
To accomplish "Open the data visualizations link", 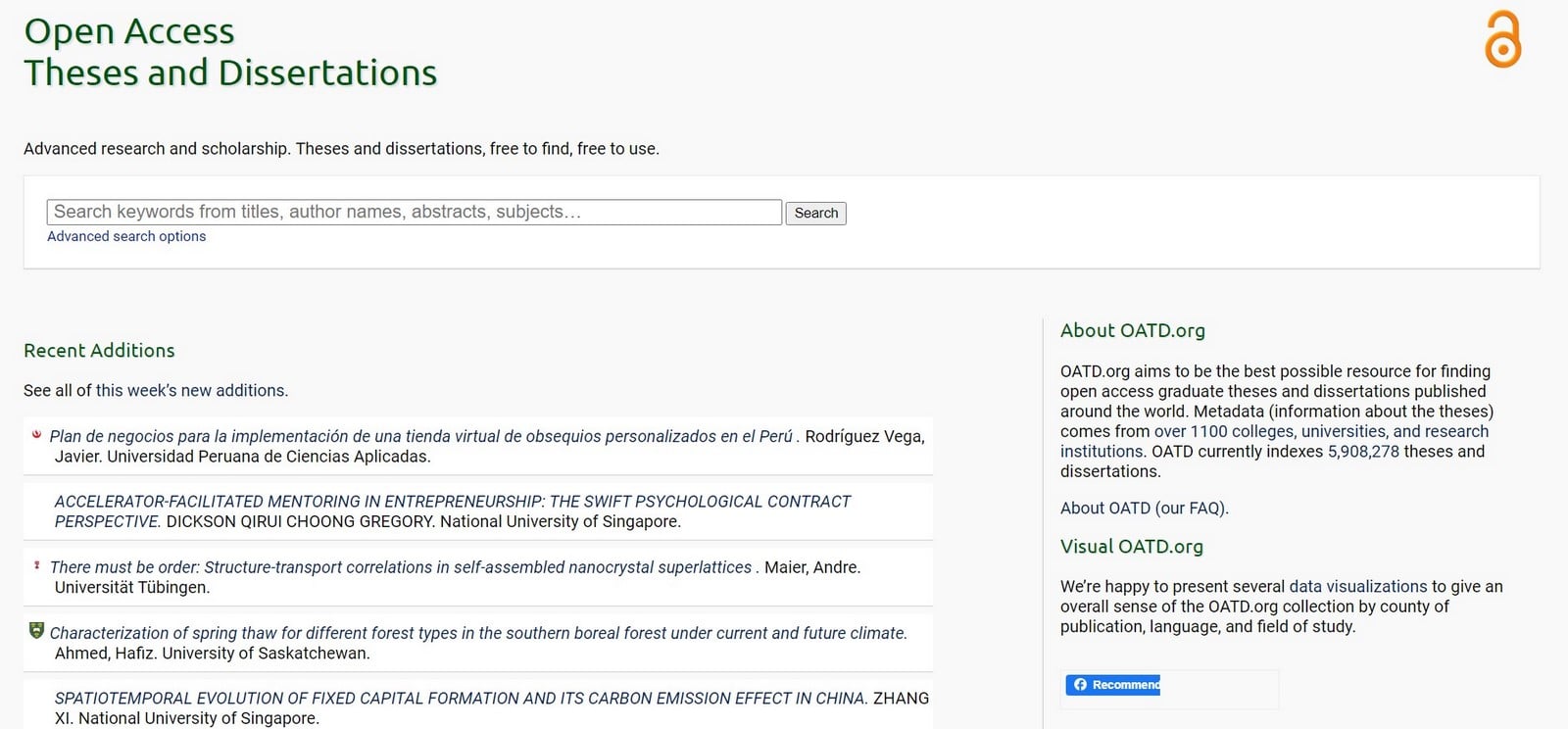I will [x=1357, y=586].
